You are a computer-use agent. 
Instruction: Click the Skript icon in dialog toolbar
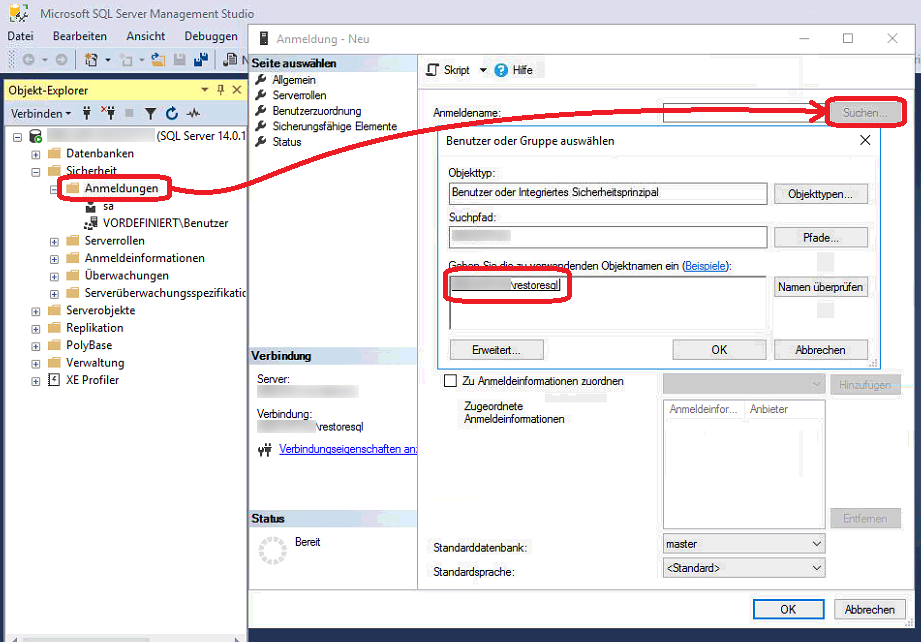pyautogui.click(x=433, y=70)
